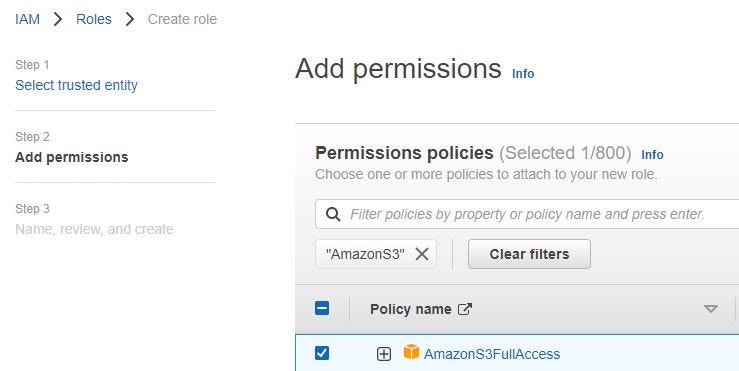Screen dimensions: 739x371
Task: Click the orange box icon of AmazonS3FullAccess
Action: click(x=411, y=352)
